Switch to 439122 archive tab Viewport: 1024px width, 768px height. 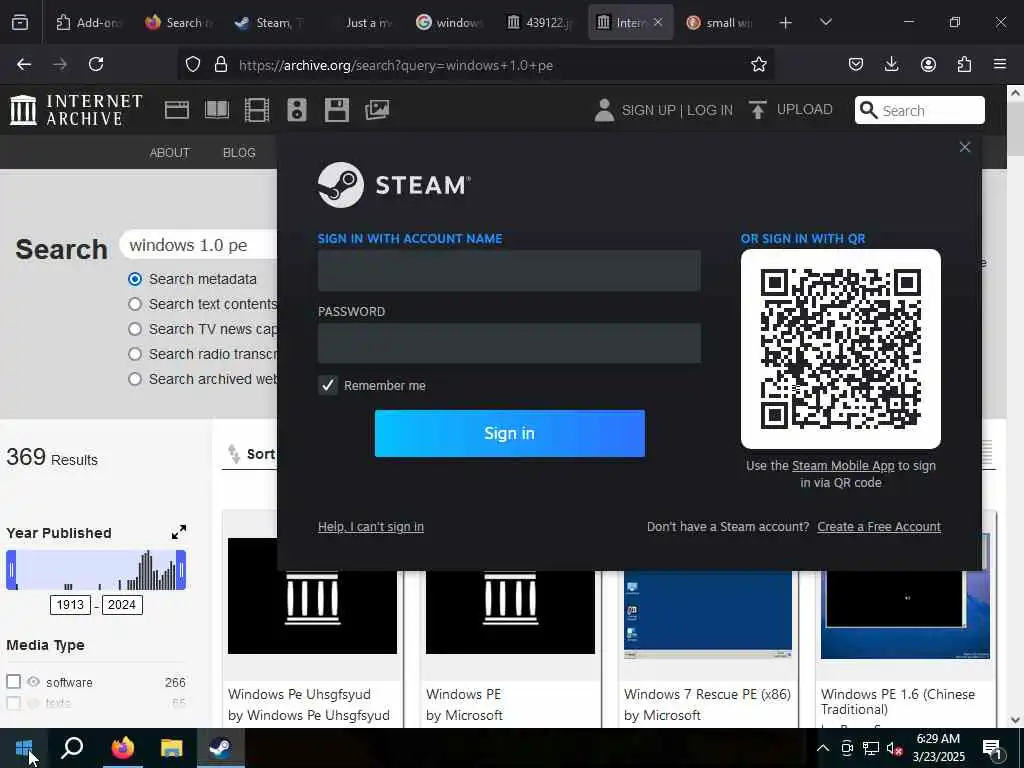tap(539, 23)
